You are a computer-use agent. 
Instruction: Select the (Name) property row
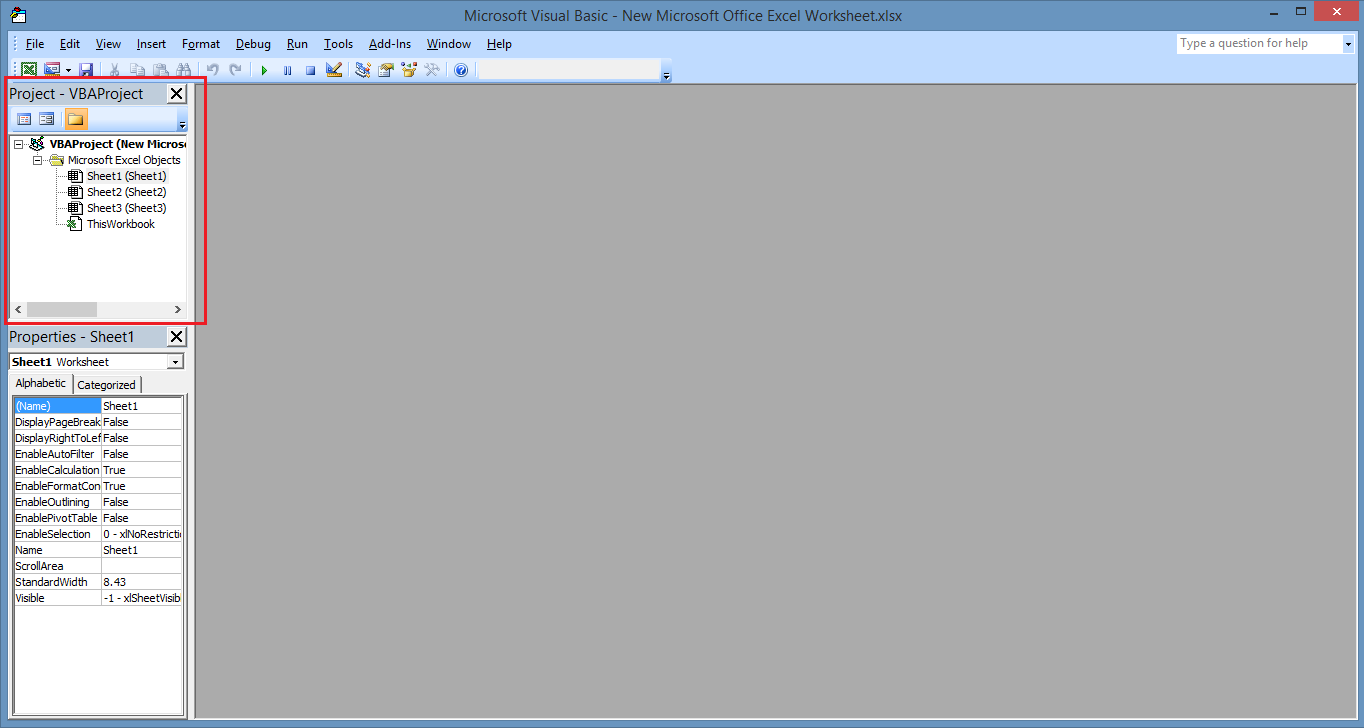coord(98,406)
